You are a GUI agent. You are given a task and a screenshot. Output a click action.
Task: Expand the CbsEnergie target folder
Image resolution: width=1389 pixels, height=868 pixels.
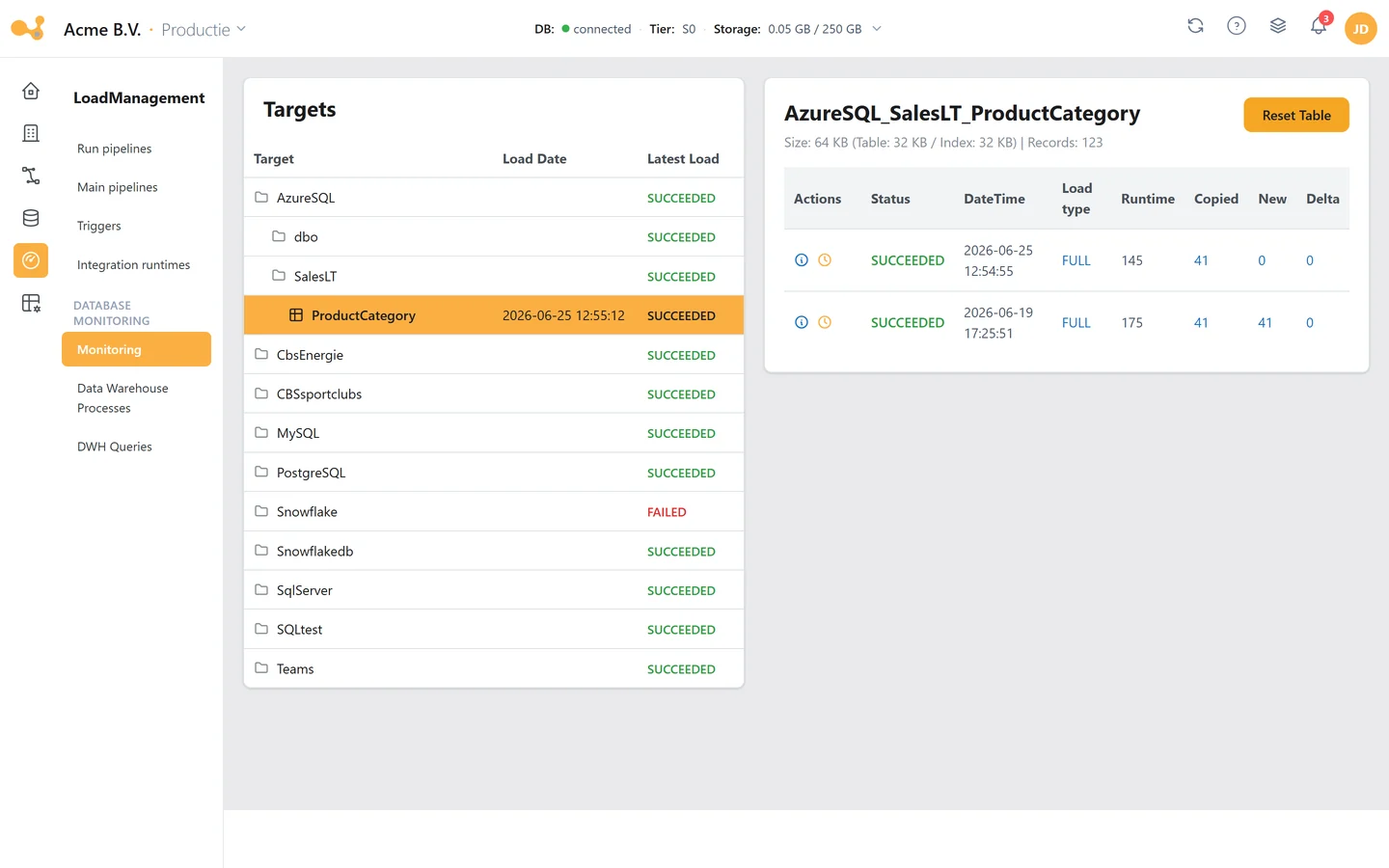click(x=494, y=355)
